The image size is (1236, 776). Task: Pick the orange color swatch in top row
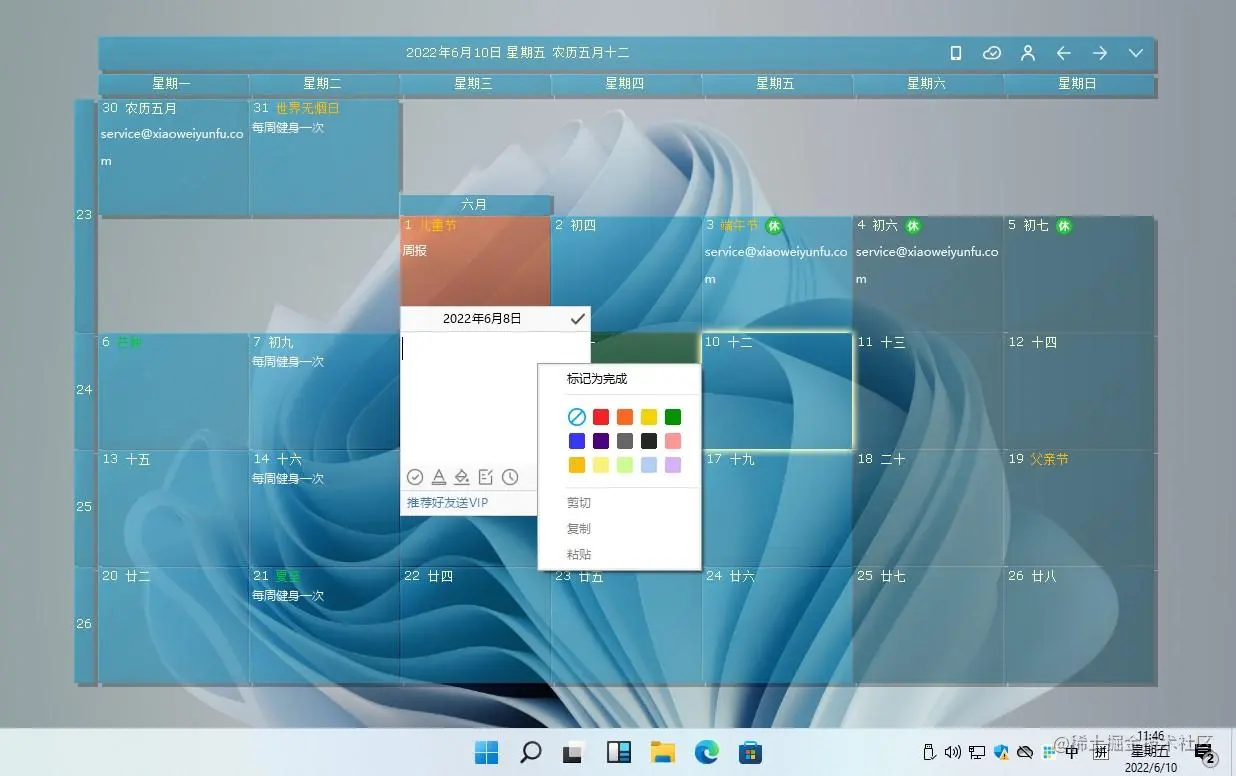[625, 417]
